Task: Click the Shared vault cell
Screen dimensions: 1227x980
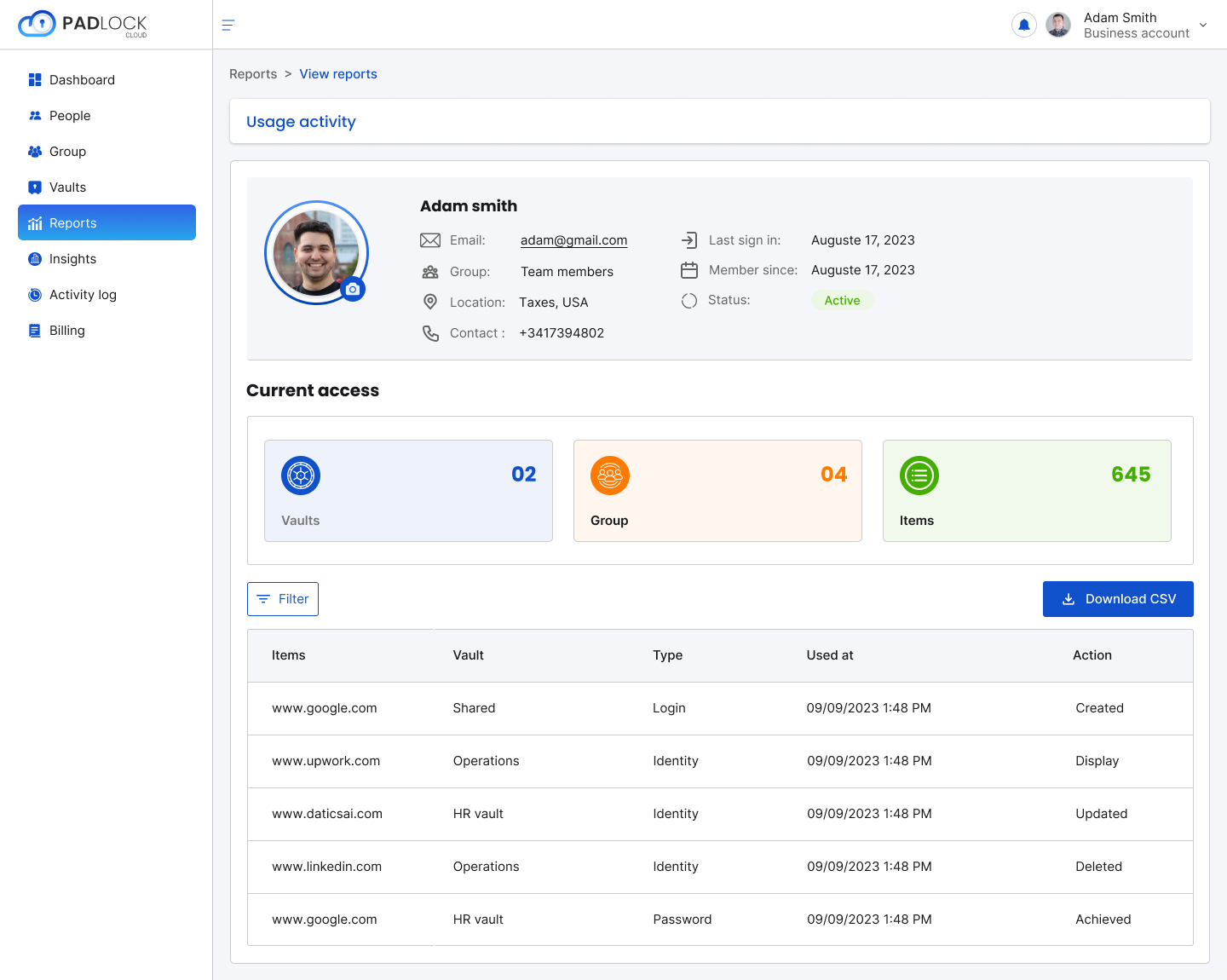Action: click(475, 708)
